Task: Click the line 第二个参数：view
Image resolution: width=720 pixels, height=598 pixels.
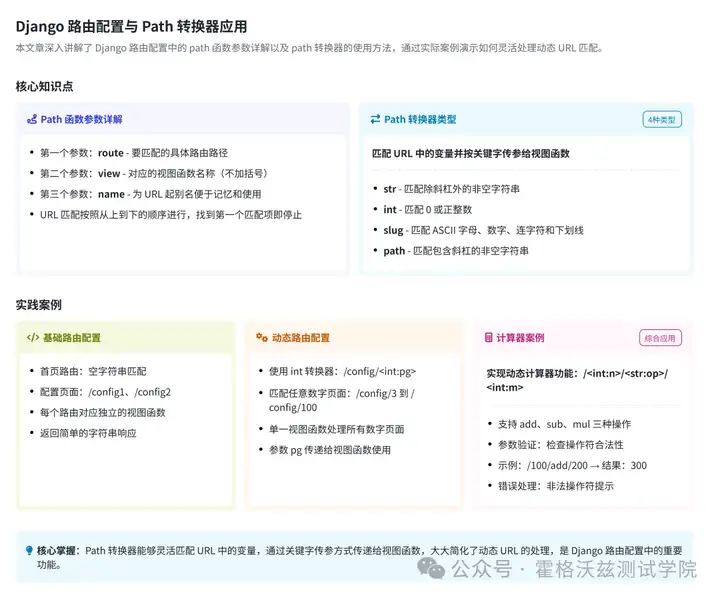Action: pos(153,174)
